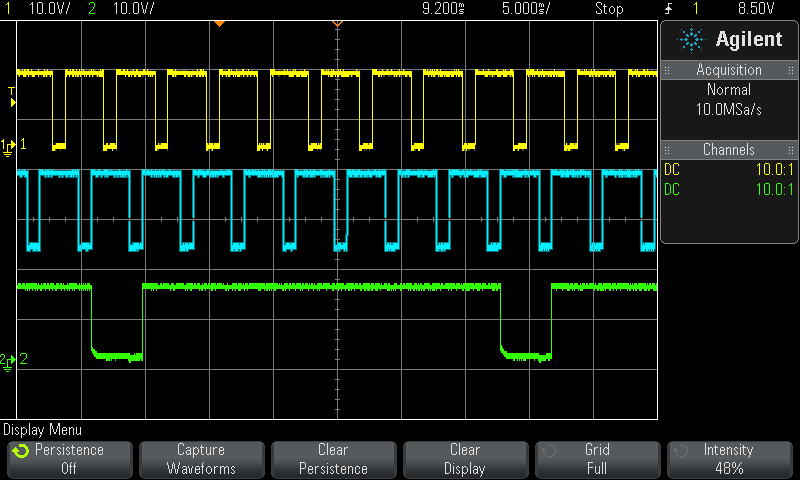Viewport: 800px width, 480px height.
Task: Click the rising edge trigger slope icon
Action: point(668,9)
